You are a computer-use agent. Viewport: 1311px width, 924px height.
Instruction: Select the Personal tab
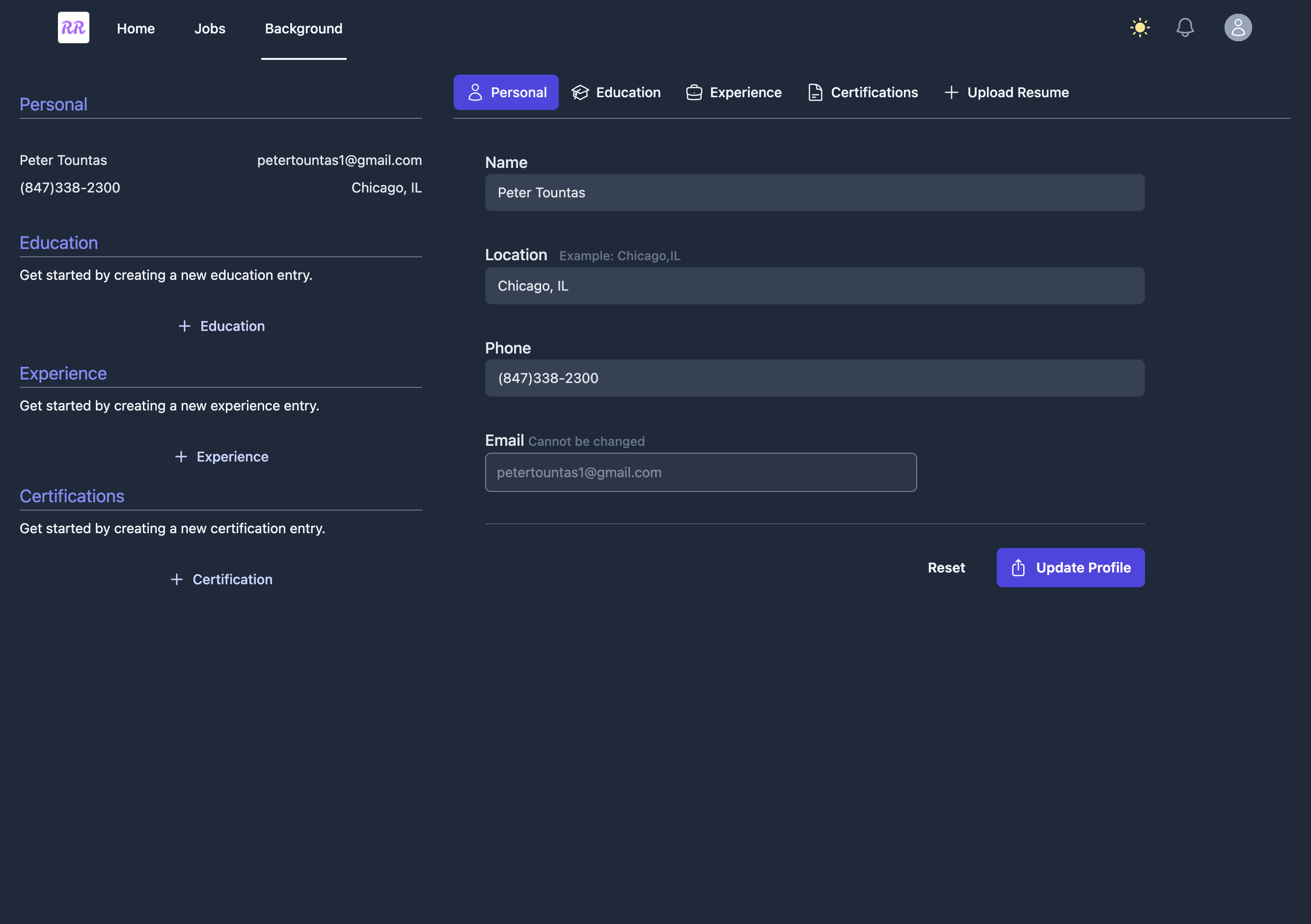[x=506, y=92]
